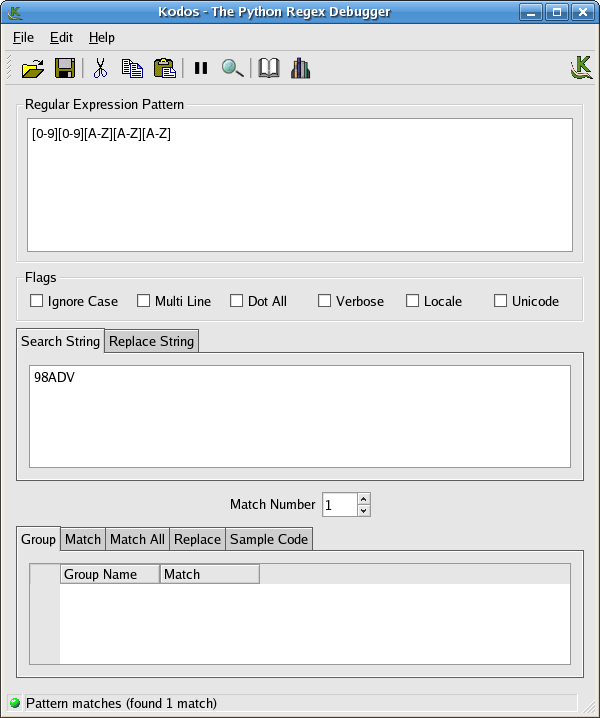This screenshot has width=600, height=718.
Task: Click the Kodos logo at the toolbar right
Action: [582, 68]
